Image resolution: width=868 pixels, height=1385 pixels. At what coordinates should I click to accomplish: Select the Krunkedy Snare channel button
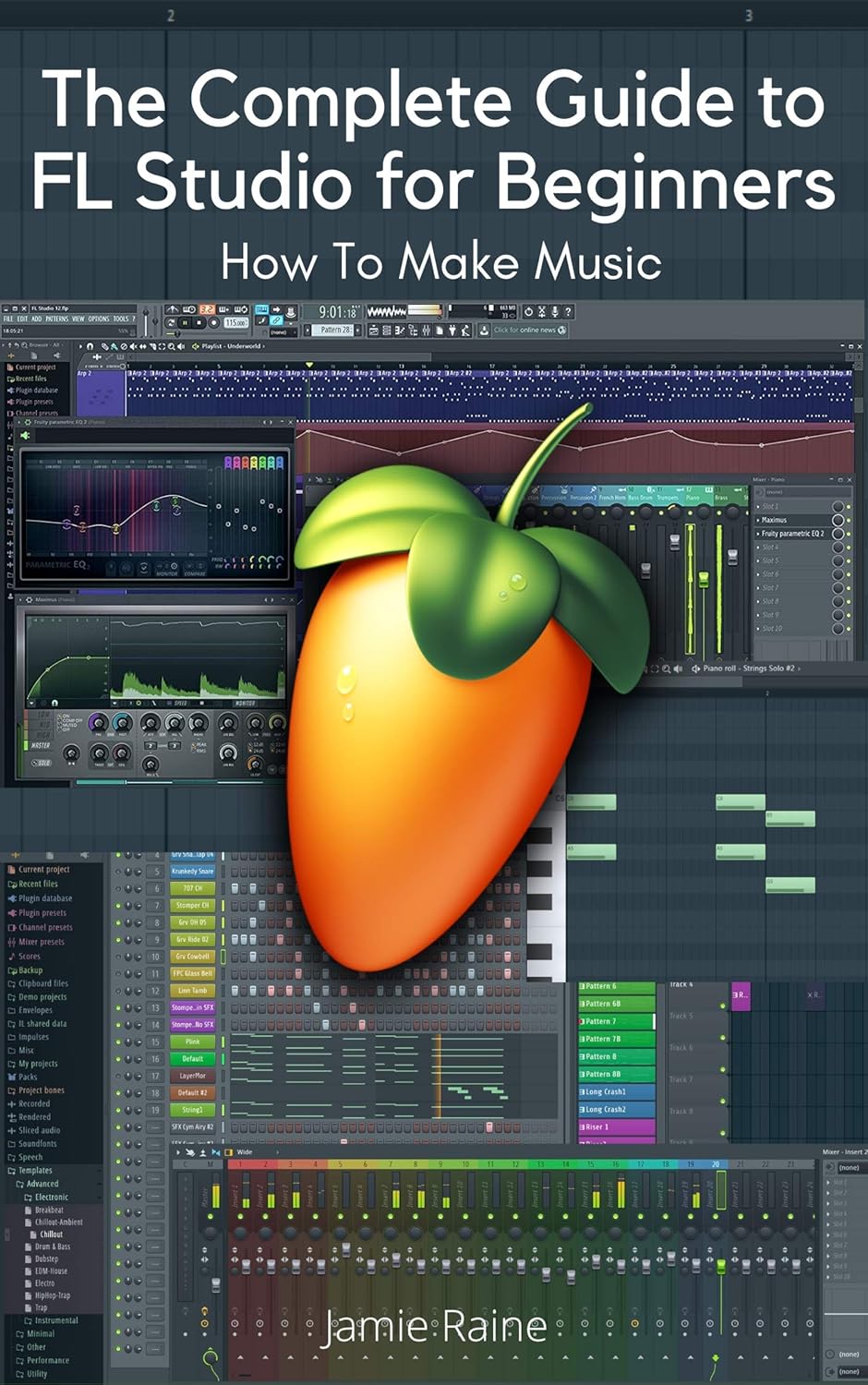[x=192, y=872]
